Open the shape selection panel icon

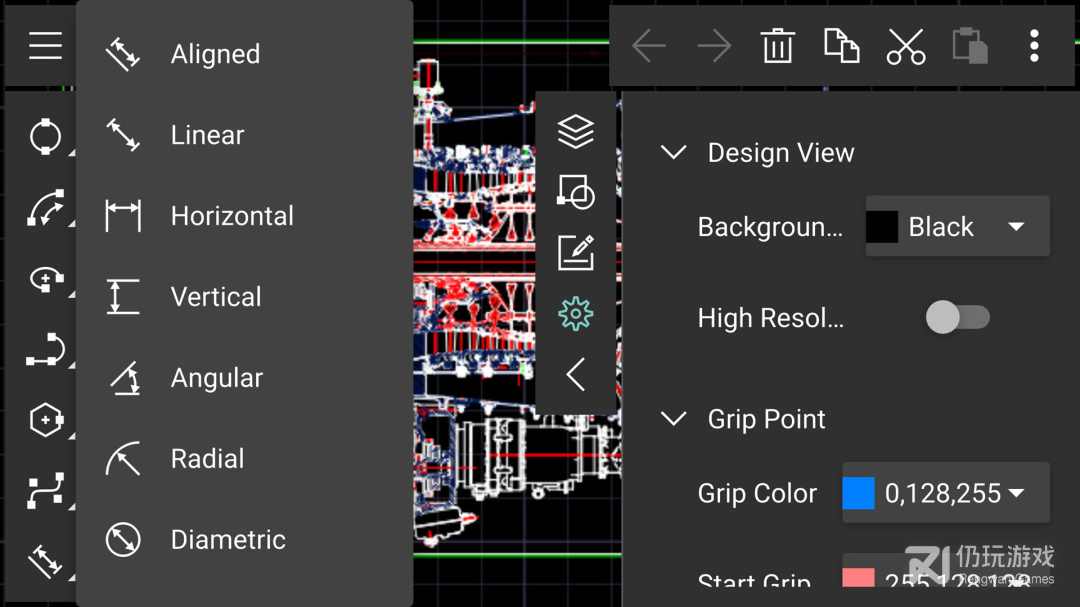click(576, 192)
